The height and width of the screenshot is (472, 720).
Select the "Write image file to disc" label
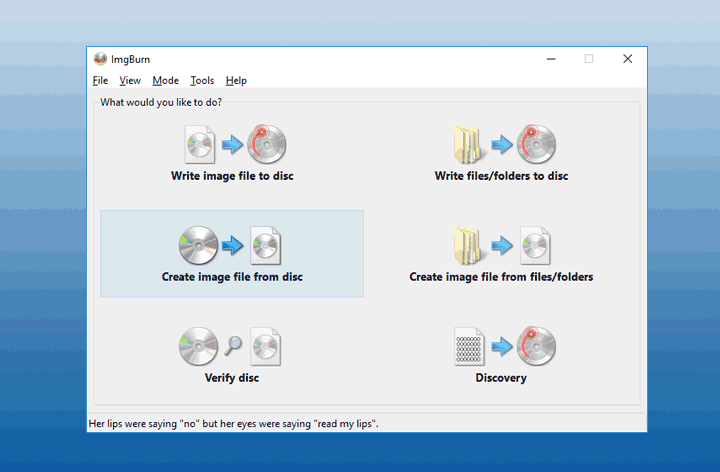232,176
